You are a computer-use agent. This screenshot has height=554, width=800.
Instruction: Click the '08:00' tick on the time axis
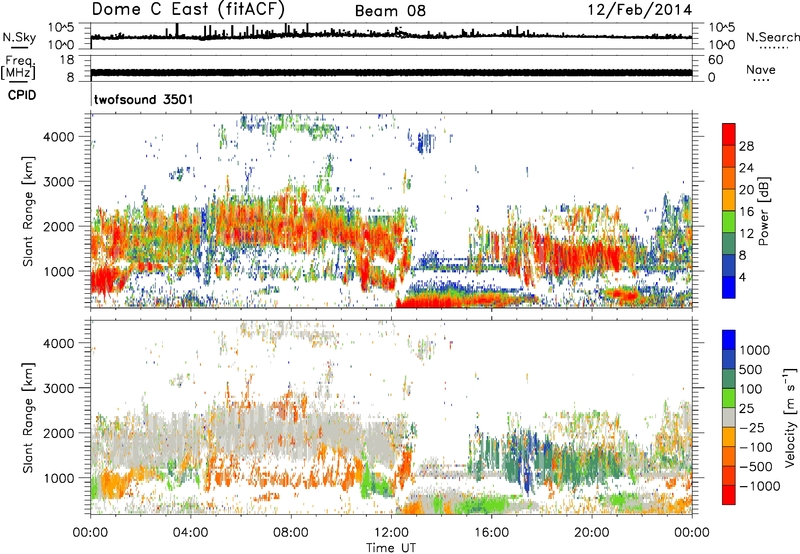click(x=291, y=533)
